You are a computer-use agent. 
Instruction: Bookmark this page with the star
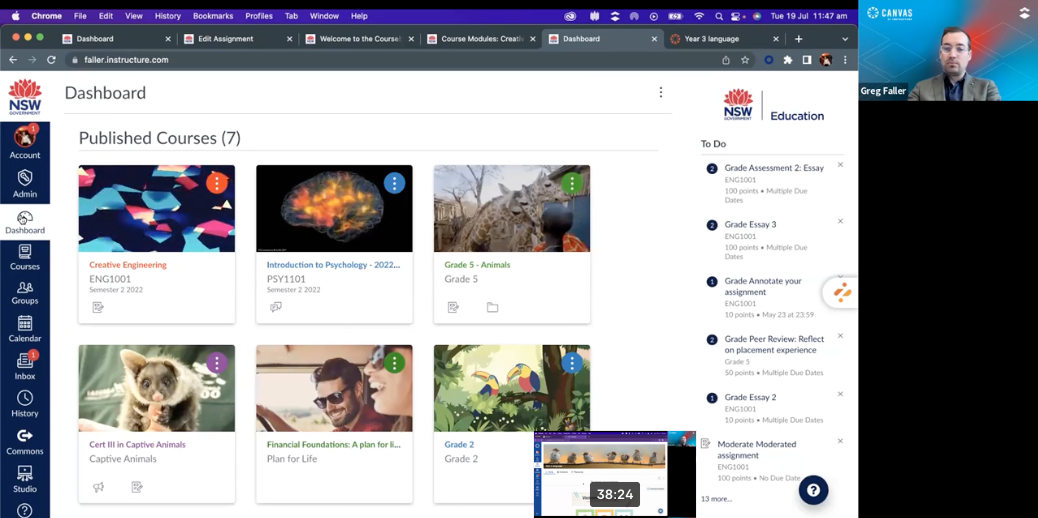coord(745,60)
